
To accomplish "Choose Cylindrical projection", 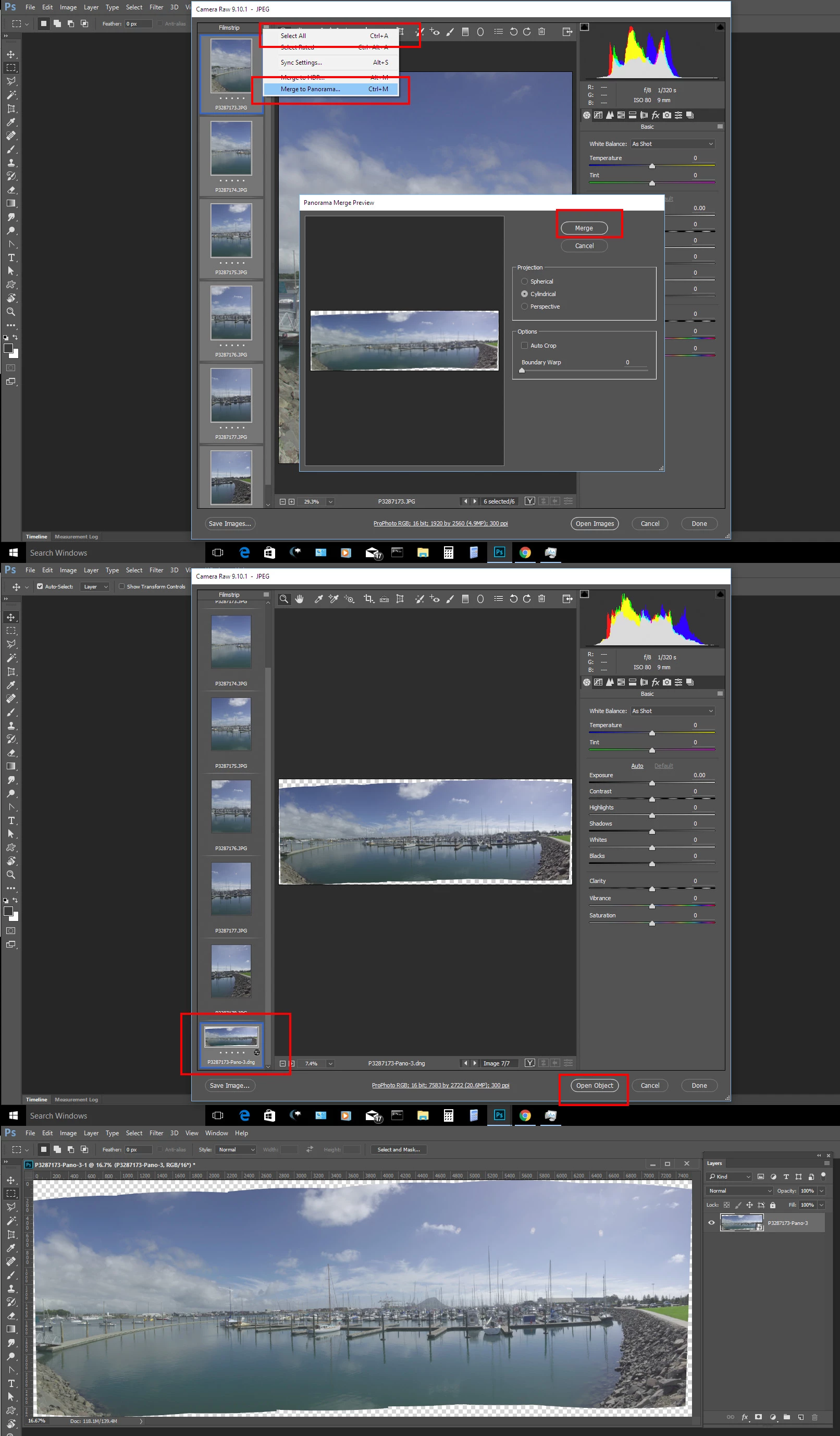I will point(524,294).
